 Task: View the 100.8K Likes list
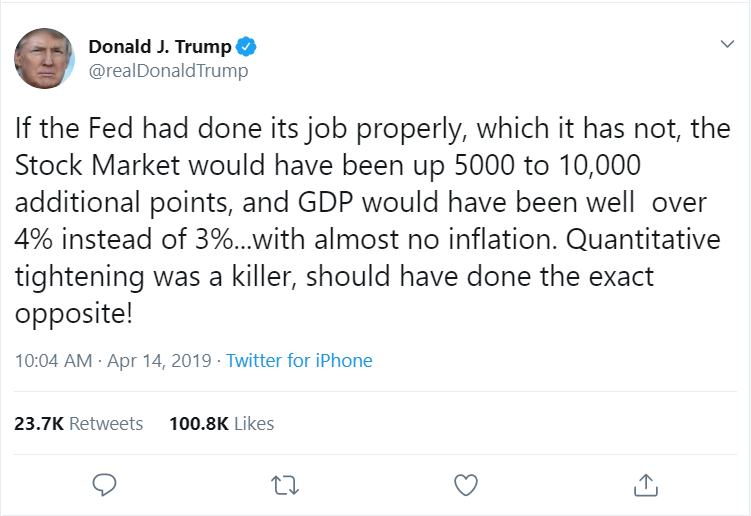click(x=222, y=424)
